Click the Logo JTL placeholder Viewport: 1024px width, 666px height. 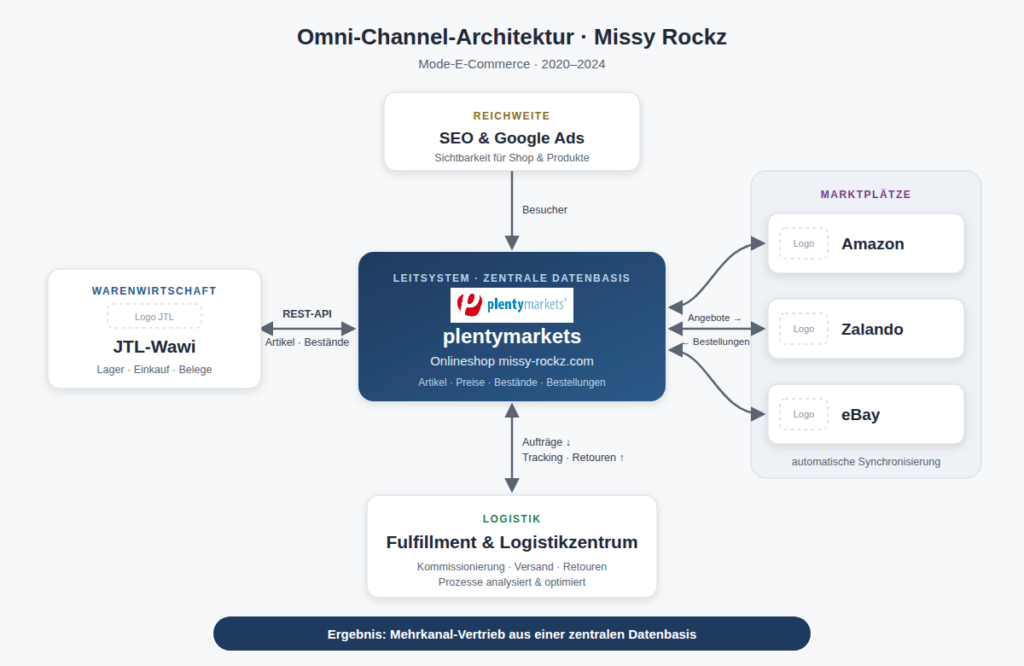[x=154, y=317]
